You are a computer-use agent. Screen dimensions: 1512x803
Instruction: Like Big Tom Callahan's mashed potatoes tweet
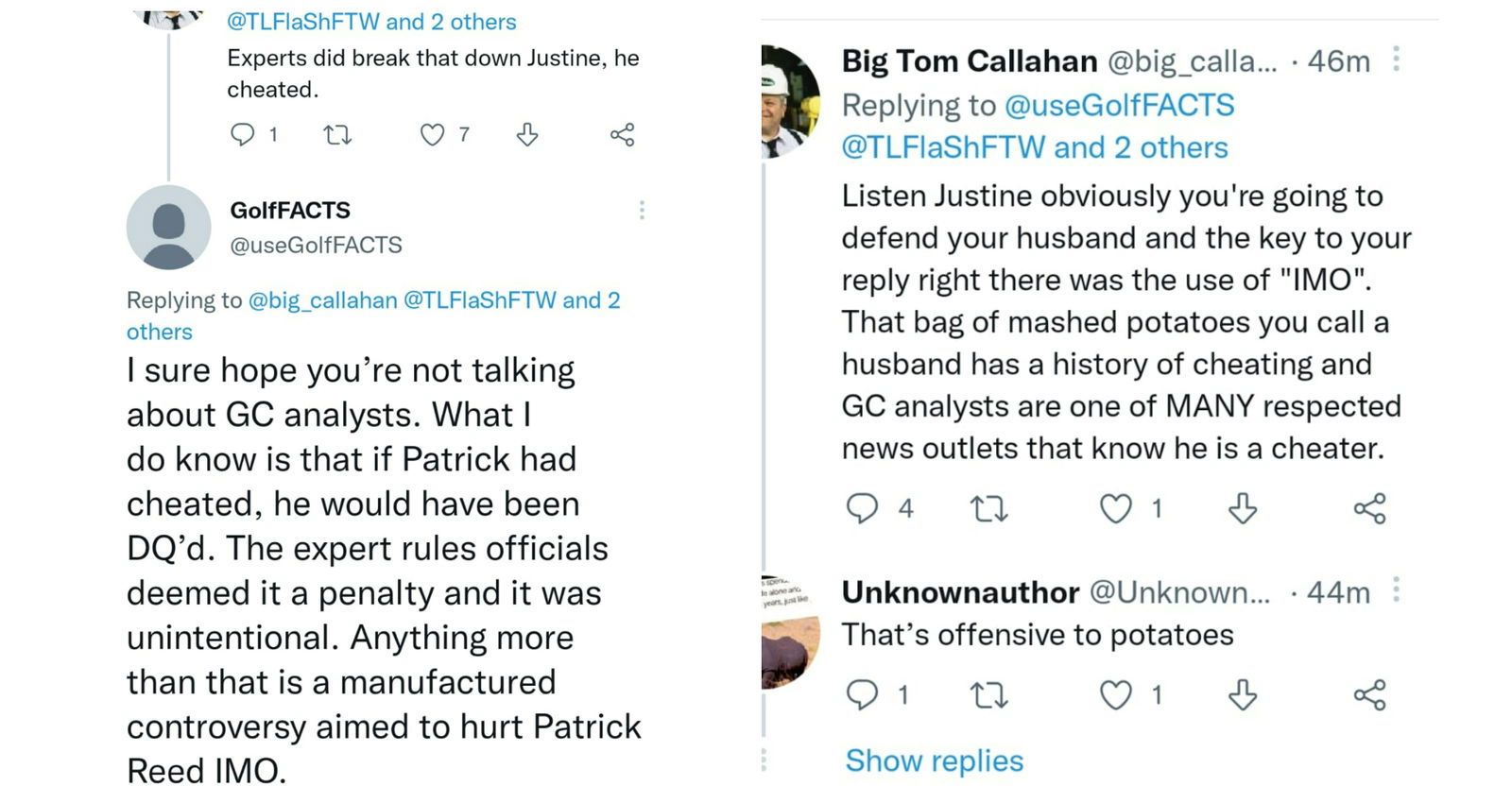click(x=1115, y=509)
